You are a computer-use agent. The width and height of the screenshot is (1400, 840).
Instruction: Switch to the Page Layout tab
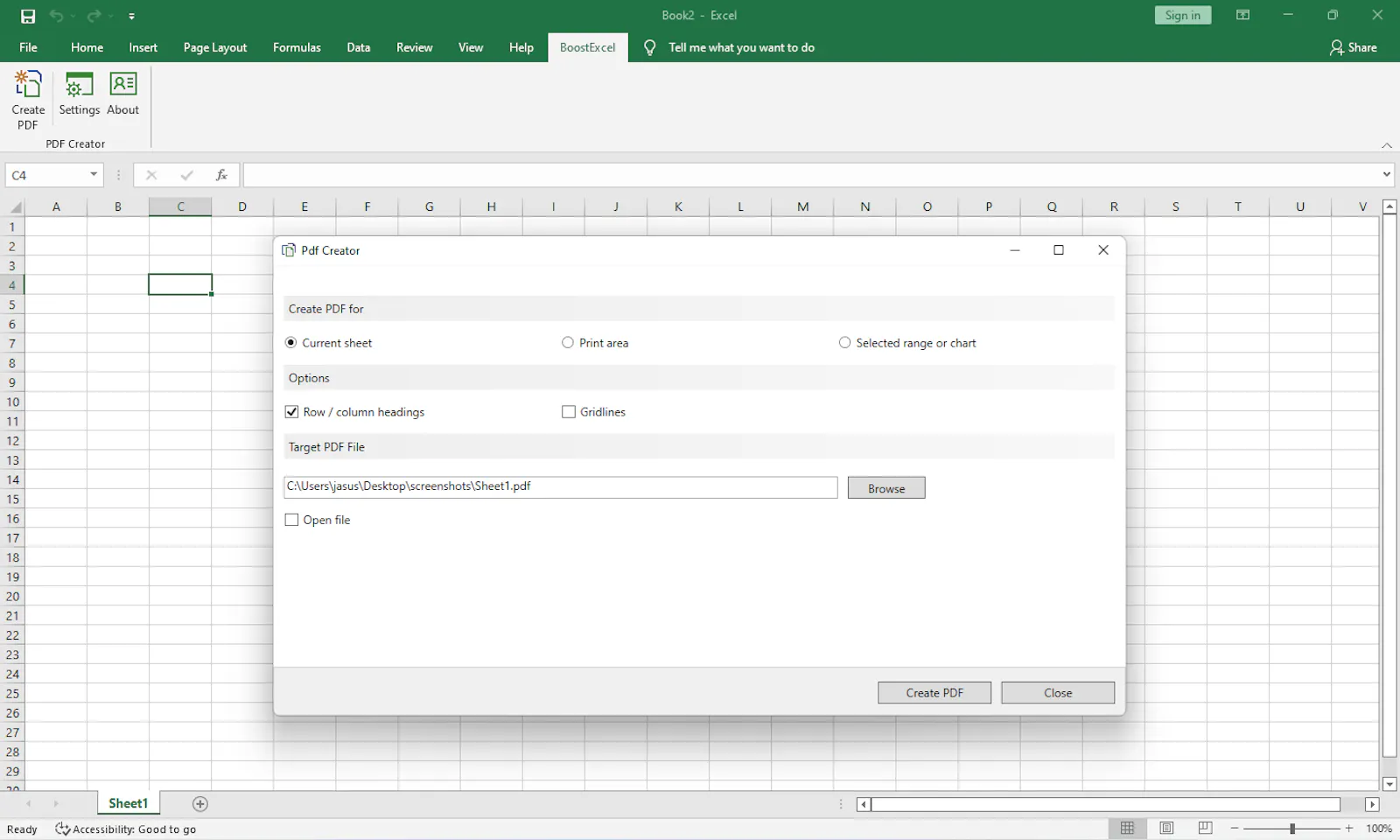(x=215, y=47)
